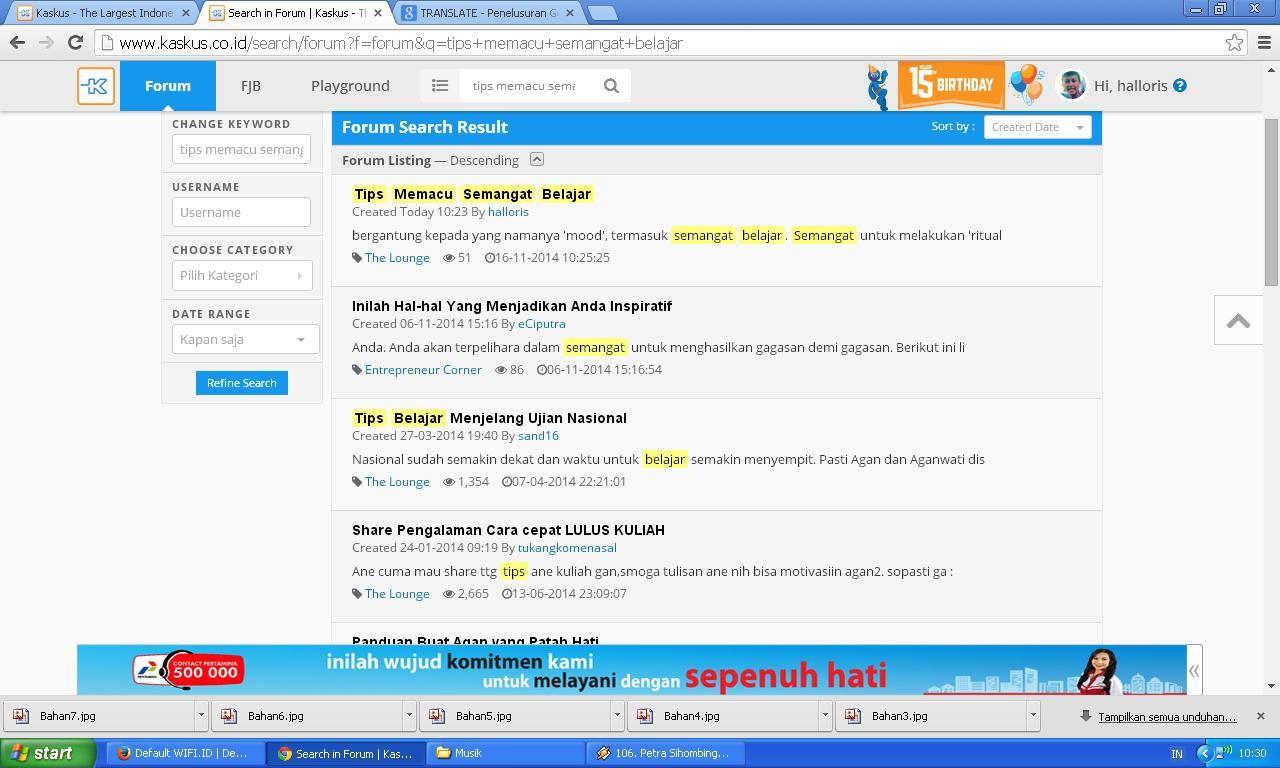Image resolution: width=1280 pixels, height=768 pixels.
Task: Open the Entrepreneur Corner category link
Action: (x=423, y=370)
